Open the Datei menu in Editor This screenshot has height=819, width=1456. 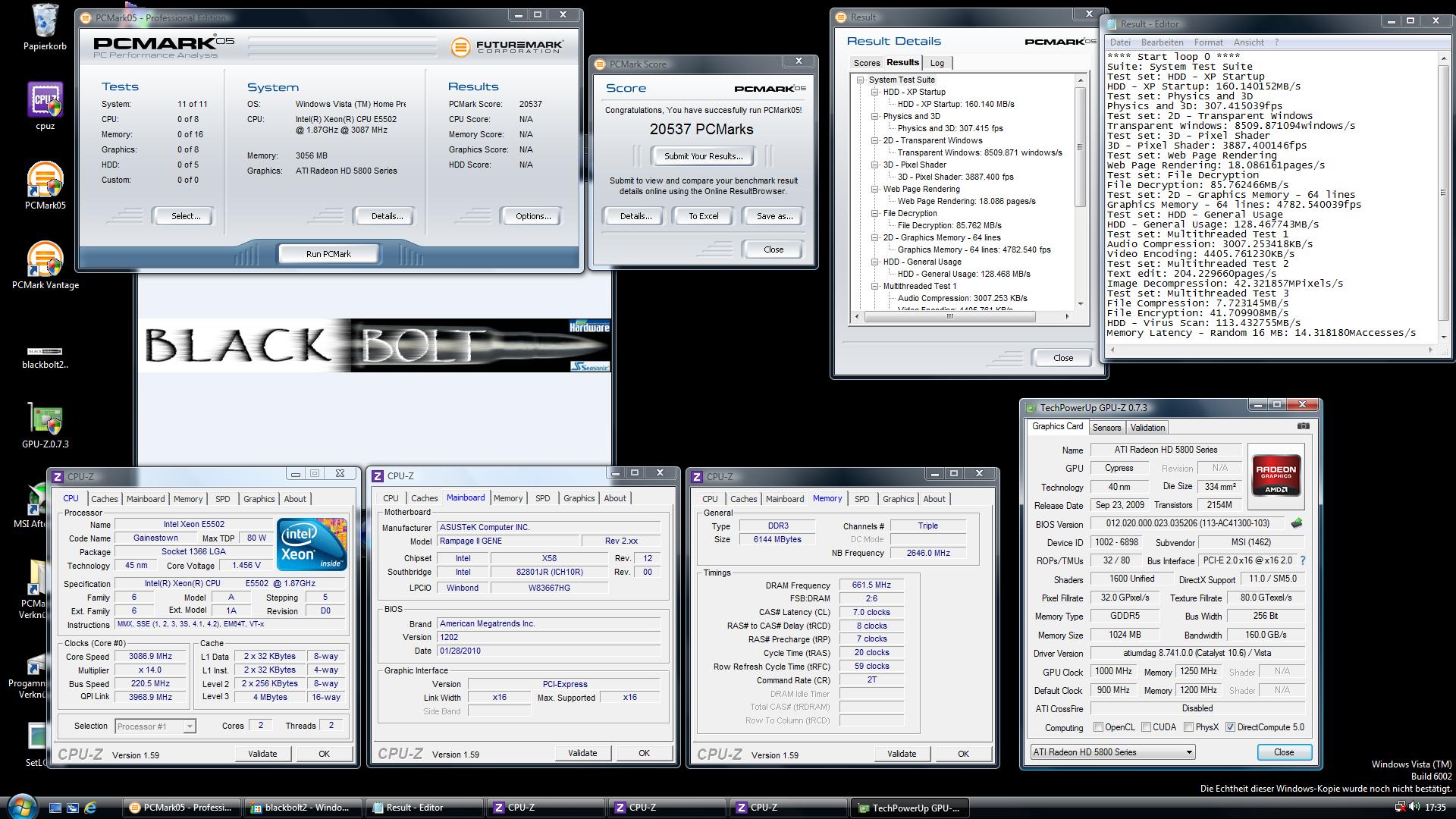[x=1120, y=42]
